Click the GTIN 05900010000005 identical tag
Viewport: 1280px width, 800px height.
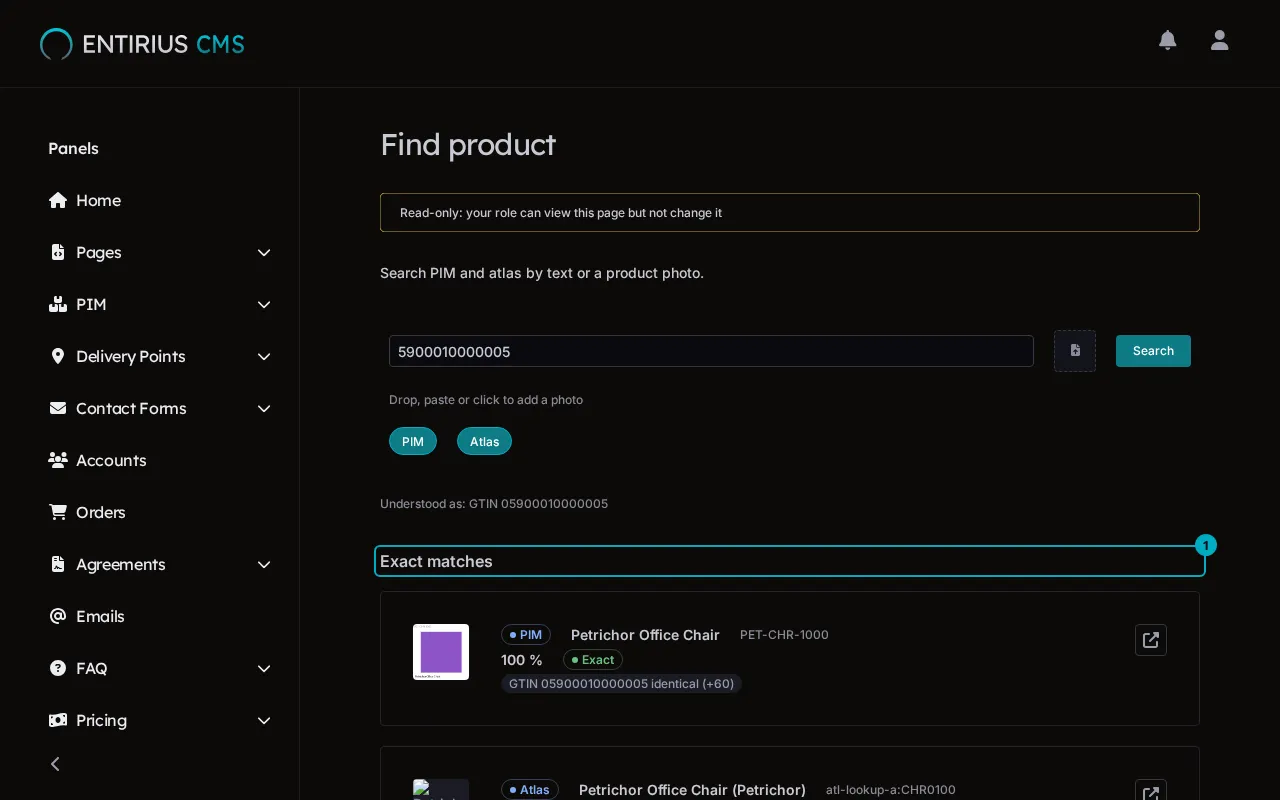(621, 684)
